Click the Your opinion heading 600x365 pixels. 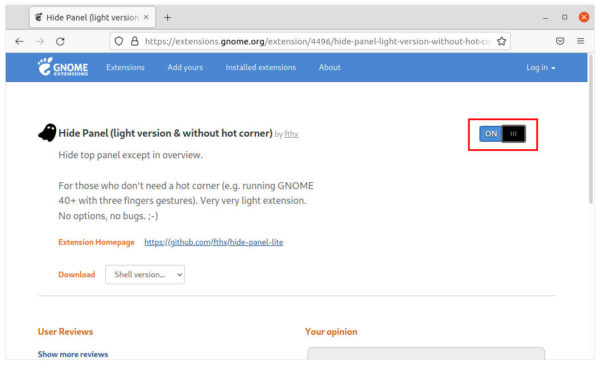(x=331, y=332)
